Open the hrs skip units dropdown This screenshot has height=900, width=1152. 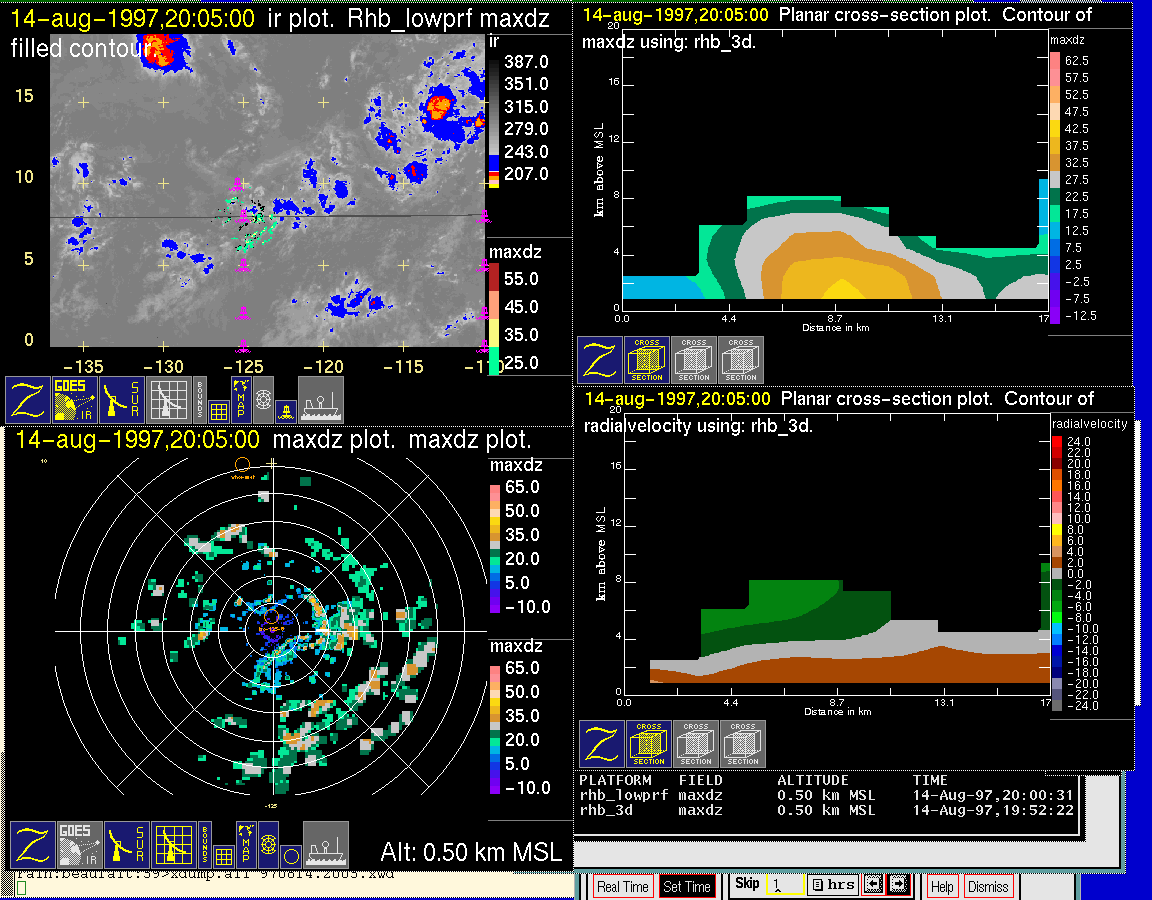(x=832, y=885)
